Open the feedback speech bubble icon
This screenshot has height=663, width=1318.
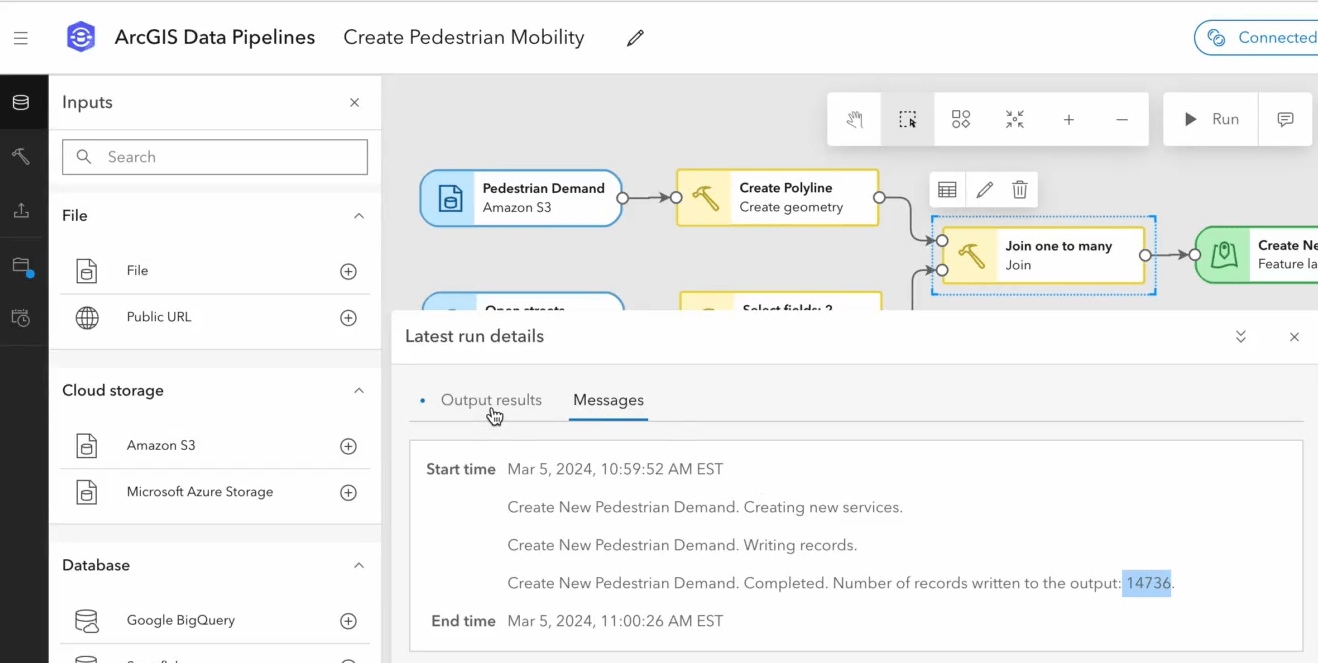tap(1286, 118)
